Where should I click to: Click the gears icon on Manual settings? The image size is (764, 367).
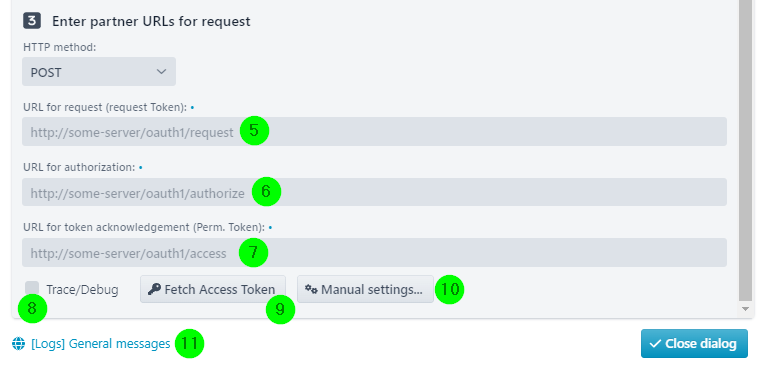(311, 290)
